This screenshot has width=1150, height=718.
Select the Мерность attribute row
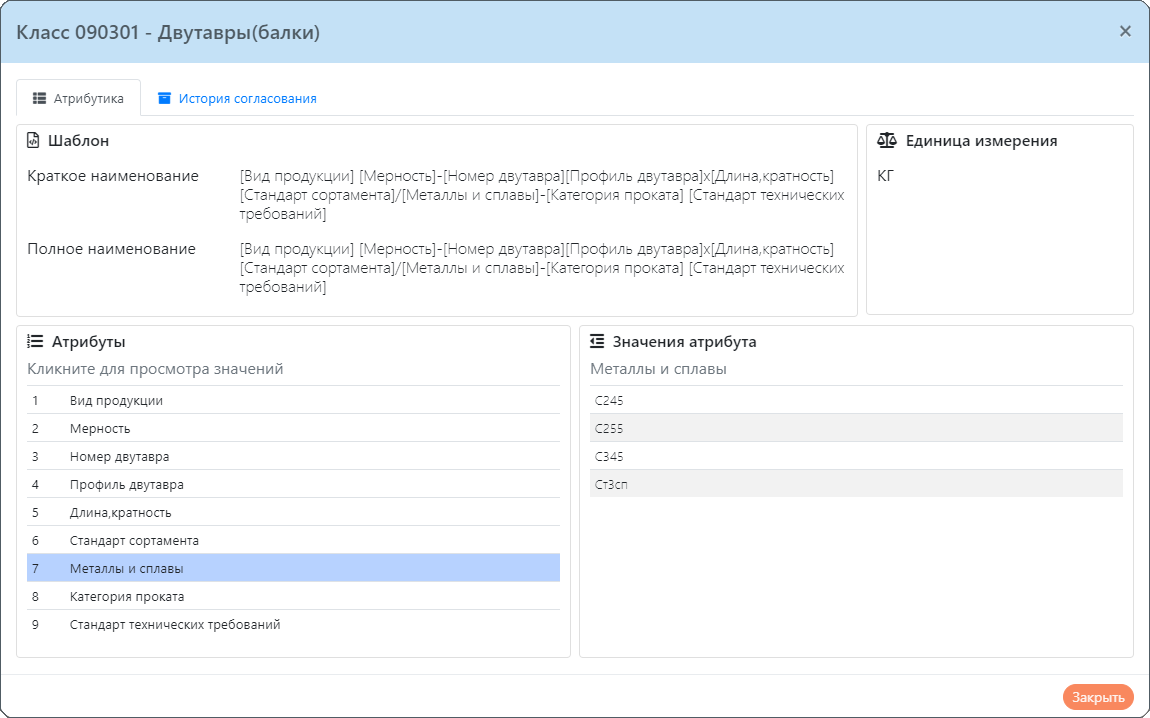(x=100, y=429)
